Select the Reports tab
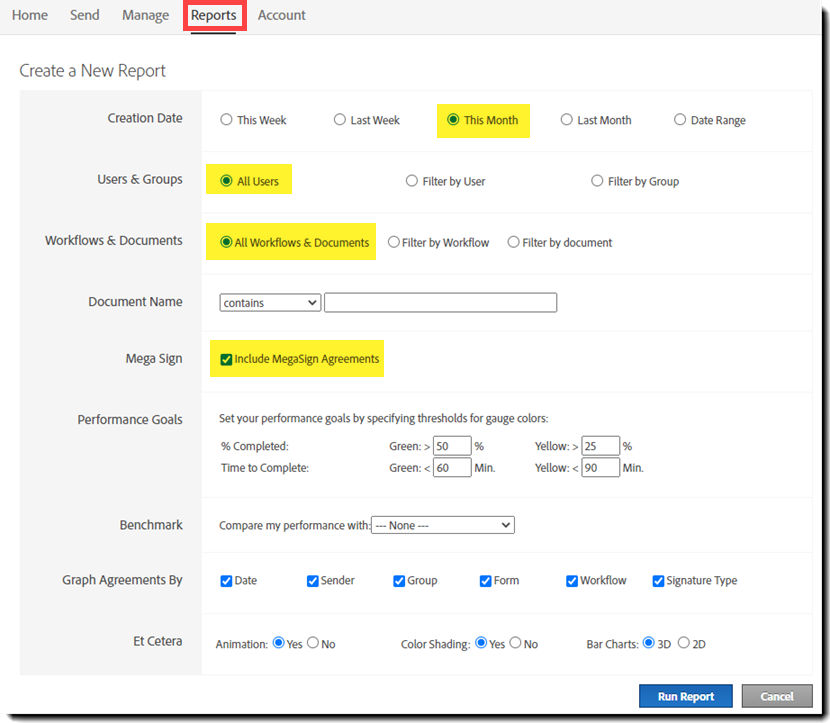This screenshot has height=723, width=830. [214, 15]
